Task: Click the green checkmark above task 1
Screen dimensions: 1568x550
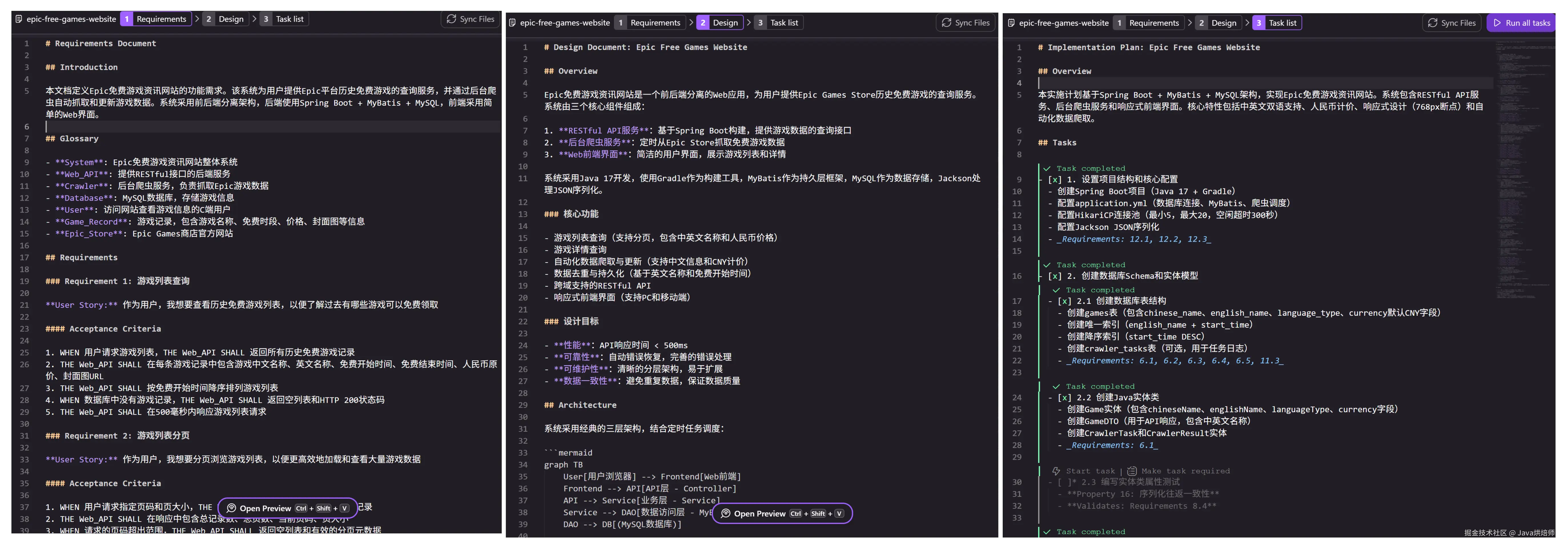Action: 1047,169
